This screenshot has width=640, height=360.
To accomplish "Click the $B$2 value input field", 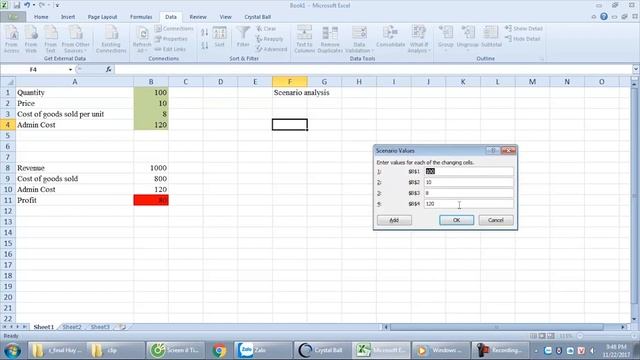I will pos(468,182).
